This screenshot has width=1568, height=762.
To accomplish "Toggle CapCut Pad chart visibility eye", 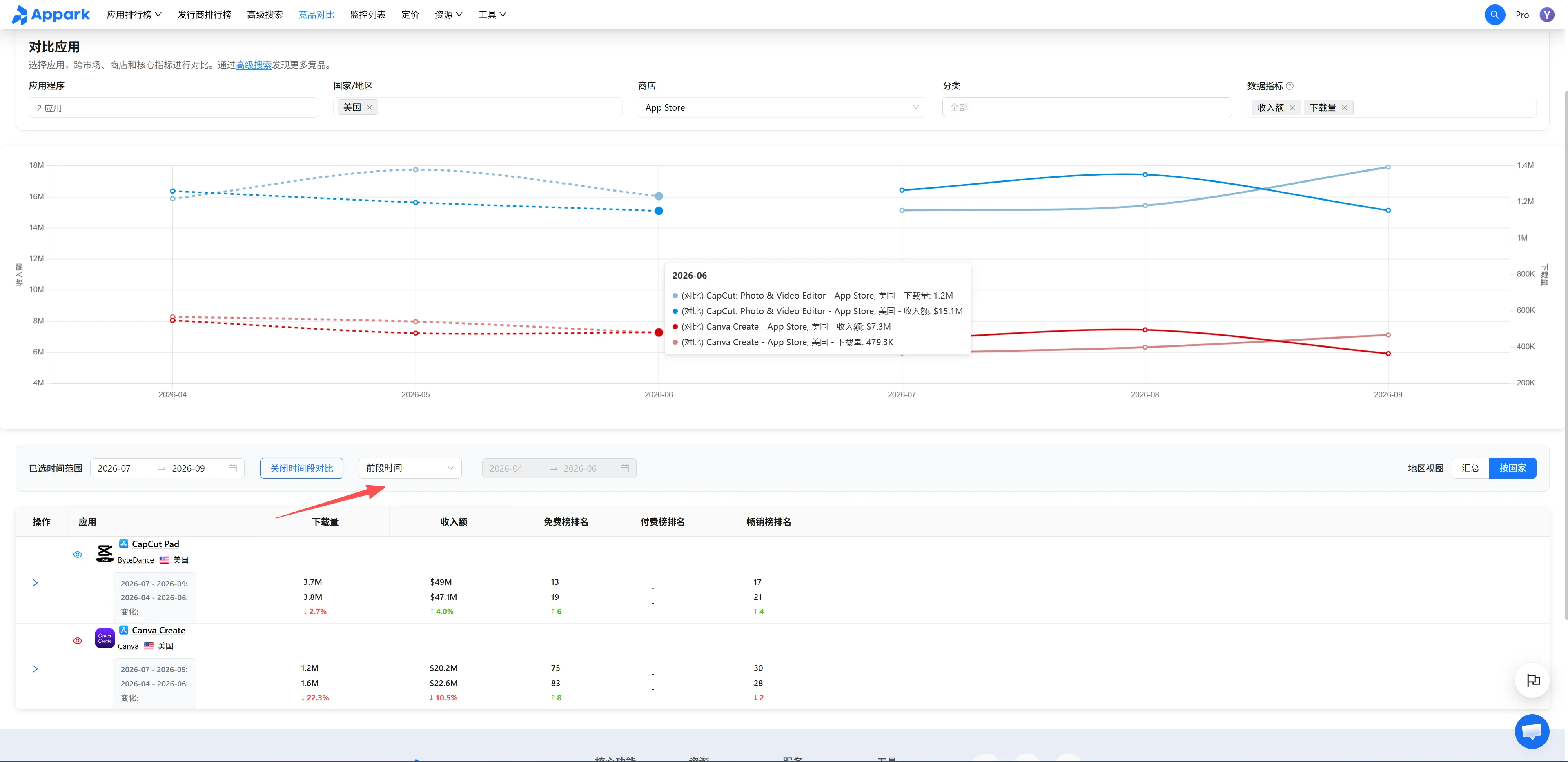I will 77,555.
